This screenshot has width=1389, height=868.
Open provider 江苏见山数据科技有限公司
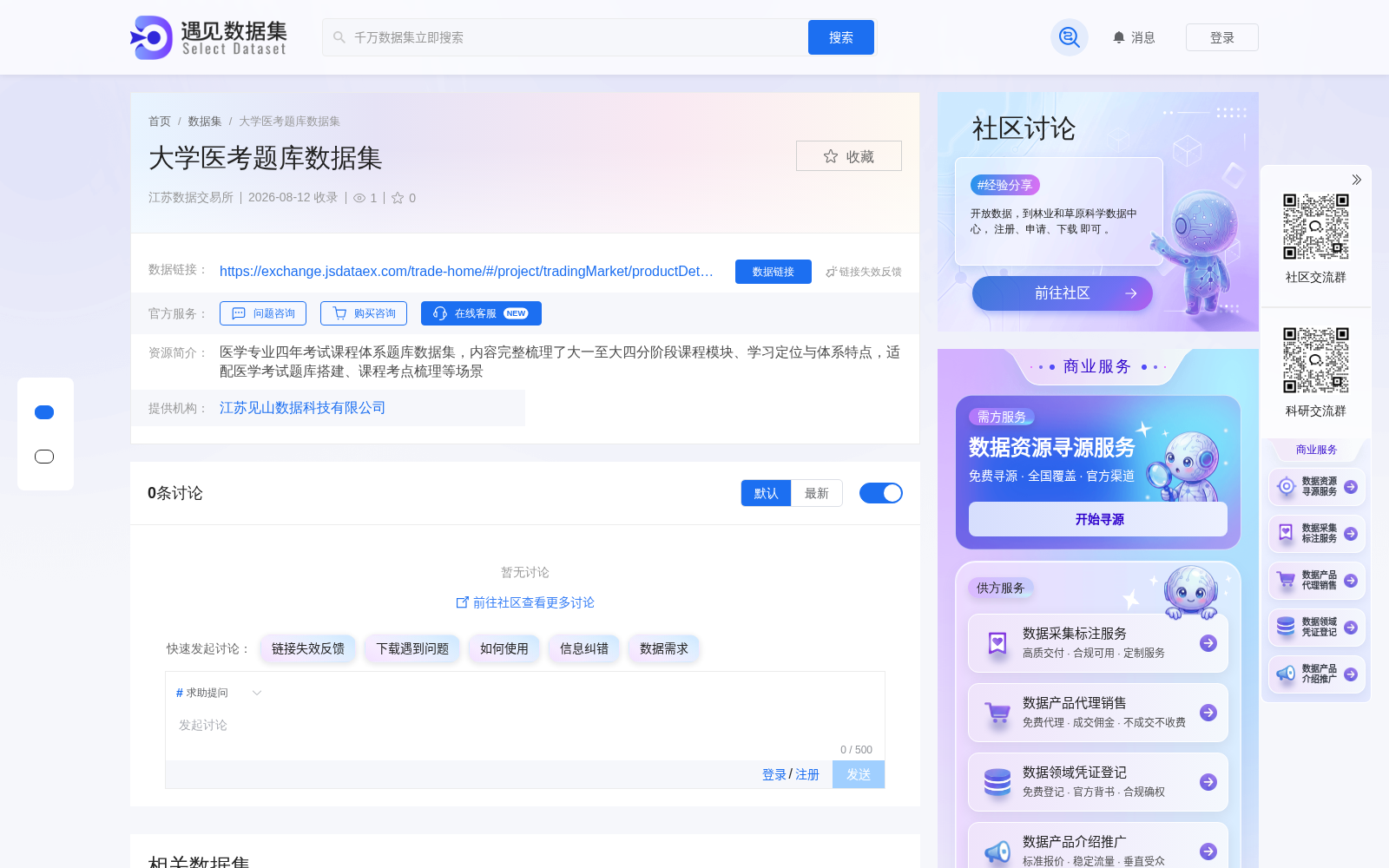tap(302, 408)
